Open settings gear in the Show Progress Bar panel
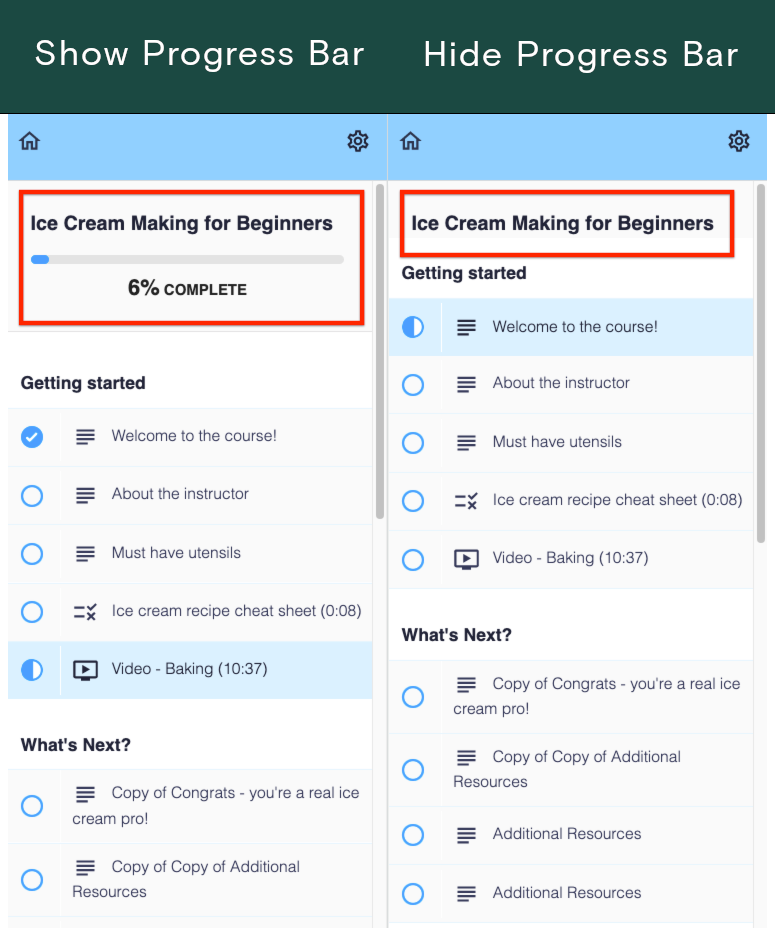 tap(358, 141)
